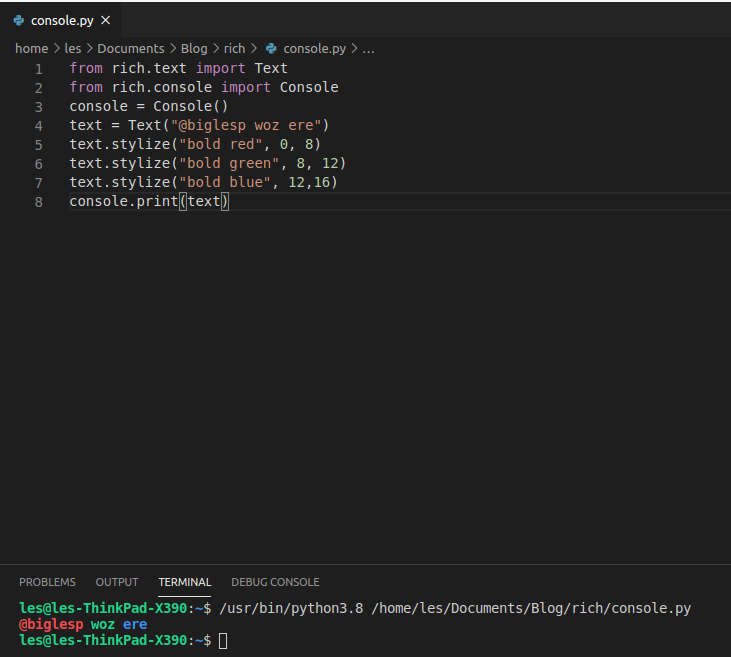This screenshot has height=657, width=731.
Task: Place cursor on the console.print(text) line
Action: coord(149,201)
